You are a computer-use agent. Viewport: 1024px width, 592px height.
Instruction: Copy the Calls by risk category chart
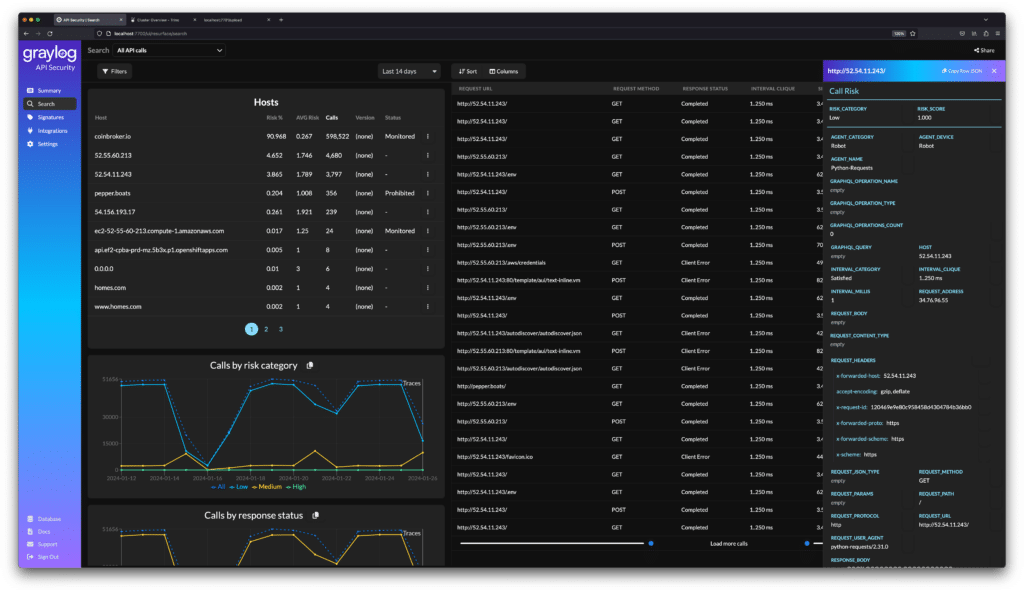(310, 366)
